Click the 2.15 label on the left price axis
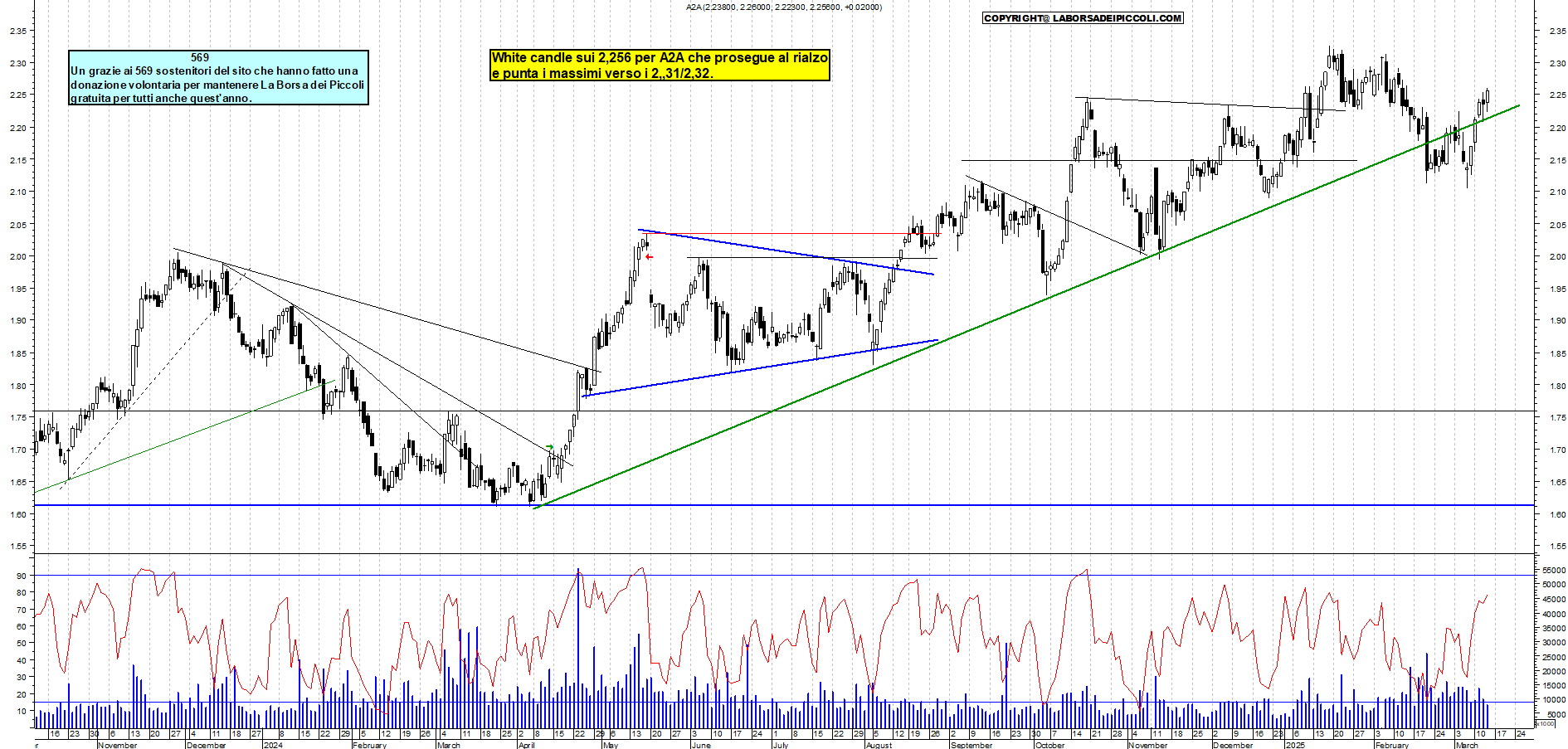This screenshot has height=749, width=1568. point(17,160)
